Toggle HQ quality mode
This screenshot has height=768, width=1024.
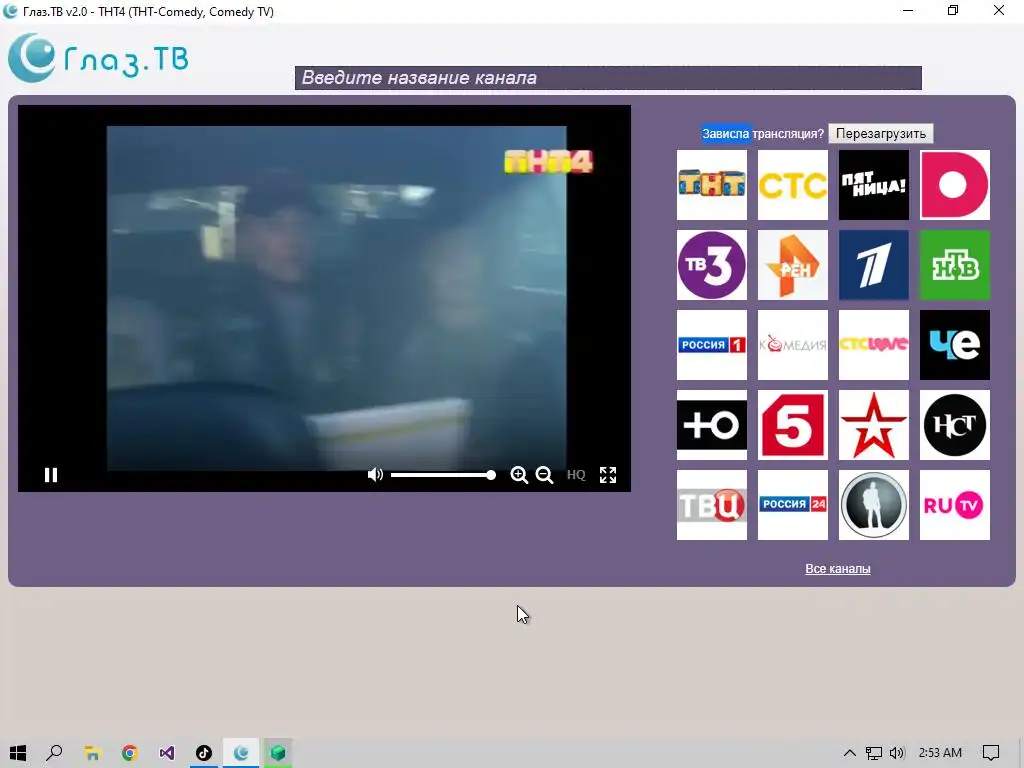point(576,475)
